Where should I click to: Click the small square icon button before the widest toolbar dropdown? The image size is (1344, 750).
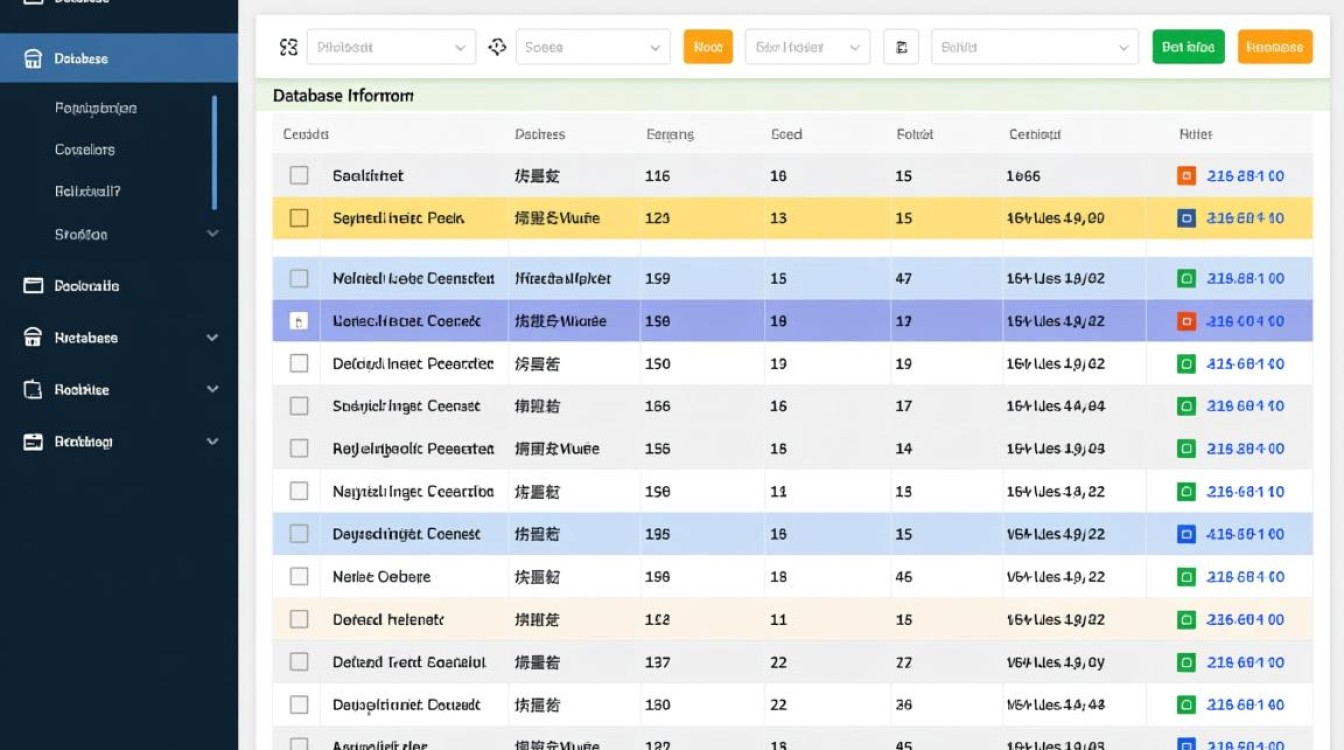pos(901,47)
